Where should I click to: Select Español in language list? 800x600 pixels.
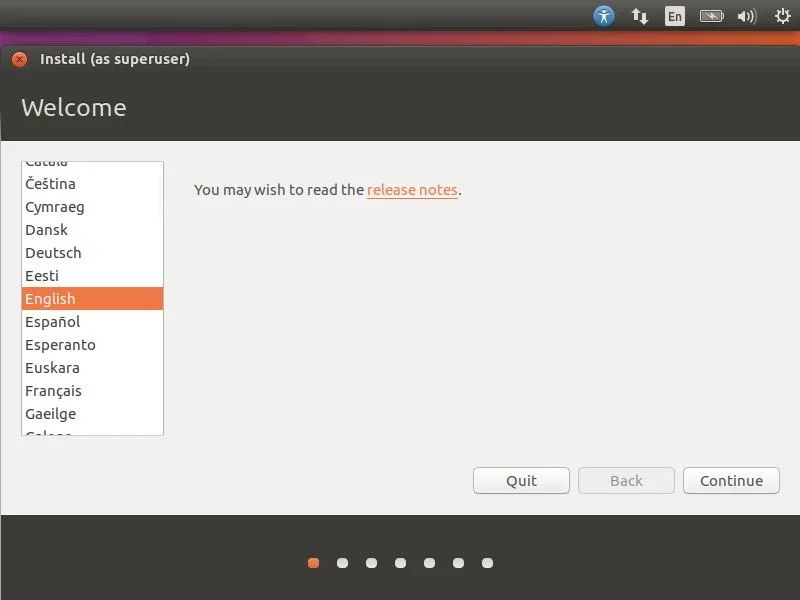pos(92,321)
